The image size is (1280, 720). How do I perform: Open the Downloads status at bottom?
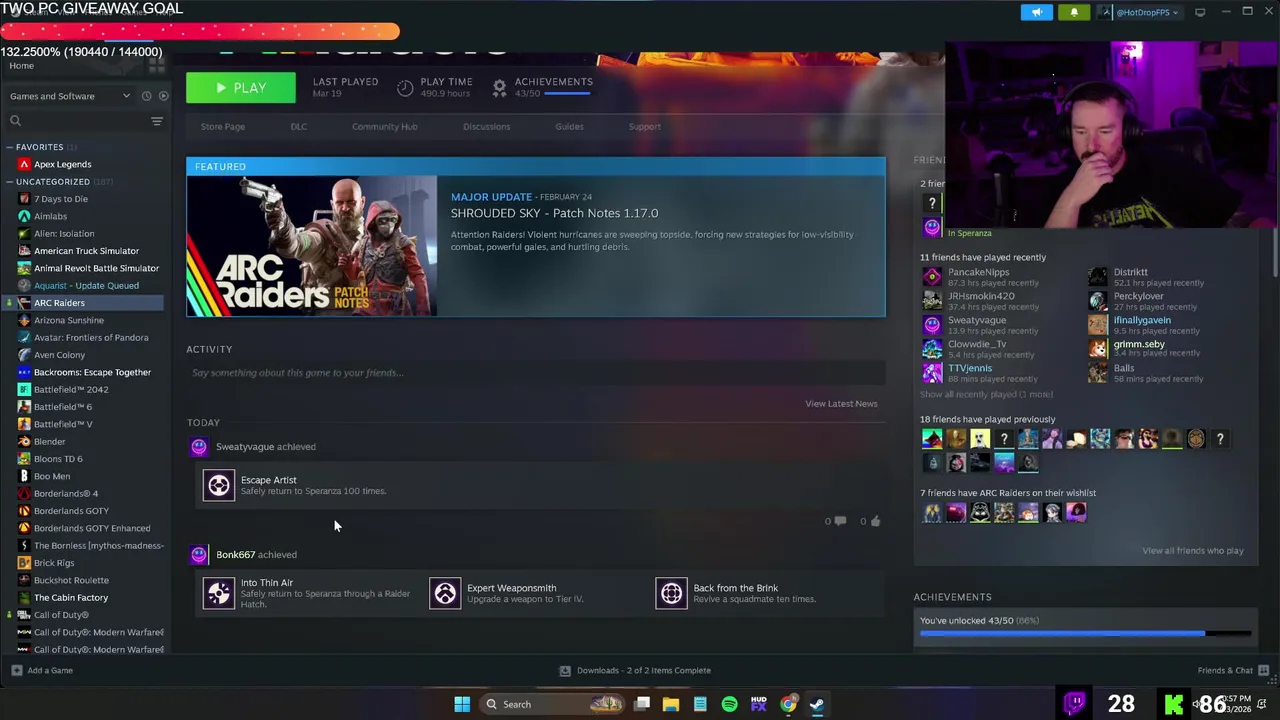tap(635, 670)
